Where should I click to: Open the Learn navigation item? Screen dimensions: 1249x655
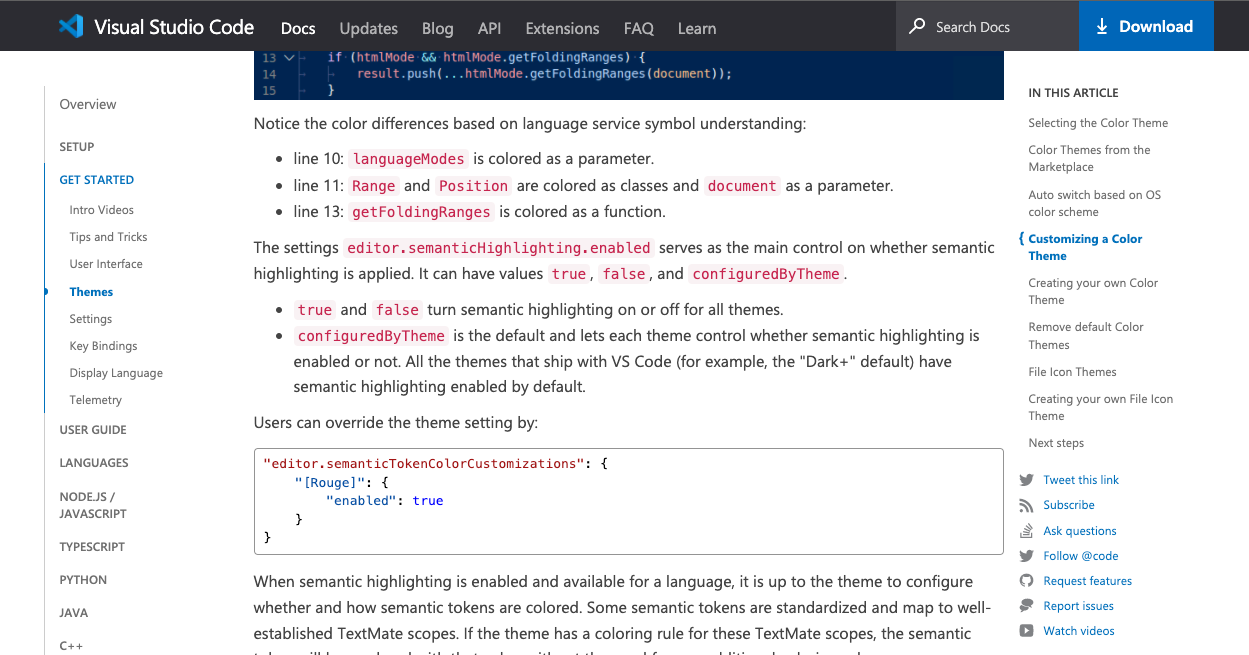(x=697, y=28)
